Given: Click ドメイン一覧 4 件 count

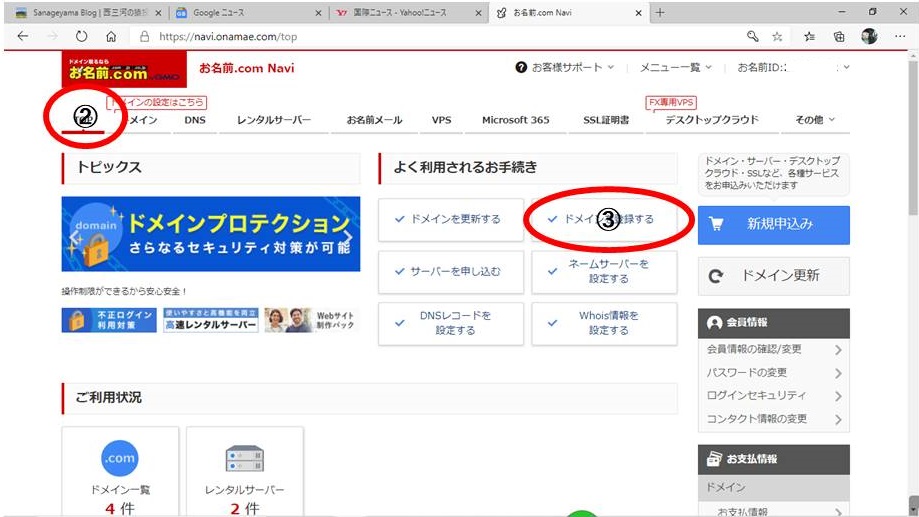Looking at the screenshot, I should click(x=120, y=508).
